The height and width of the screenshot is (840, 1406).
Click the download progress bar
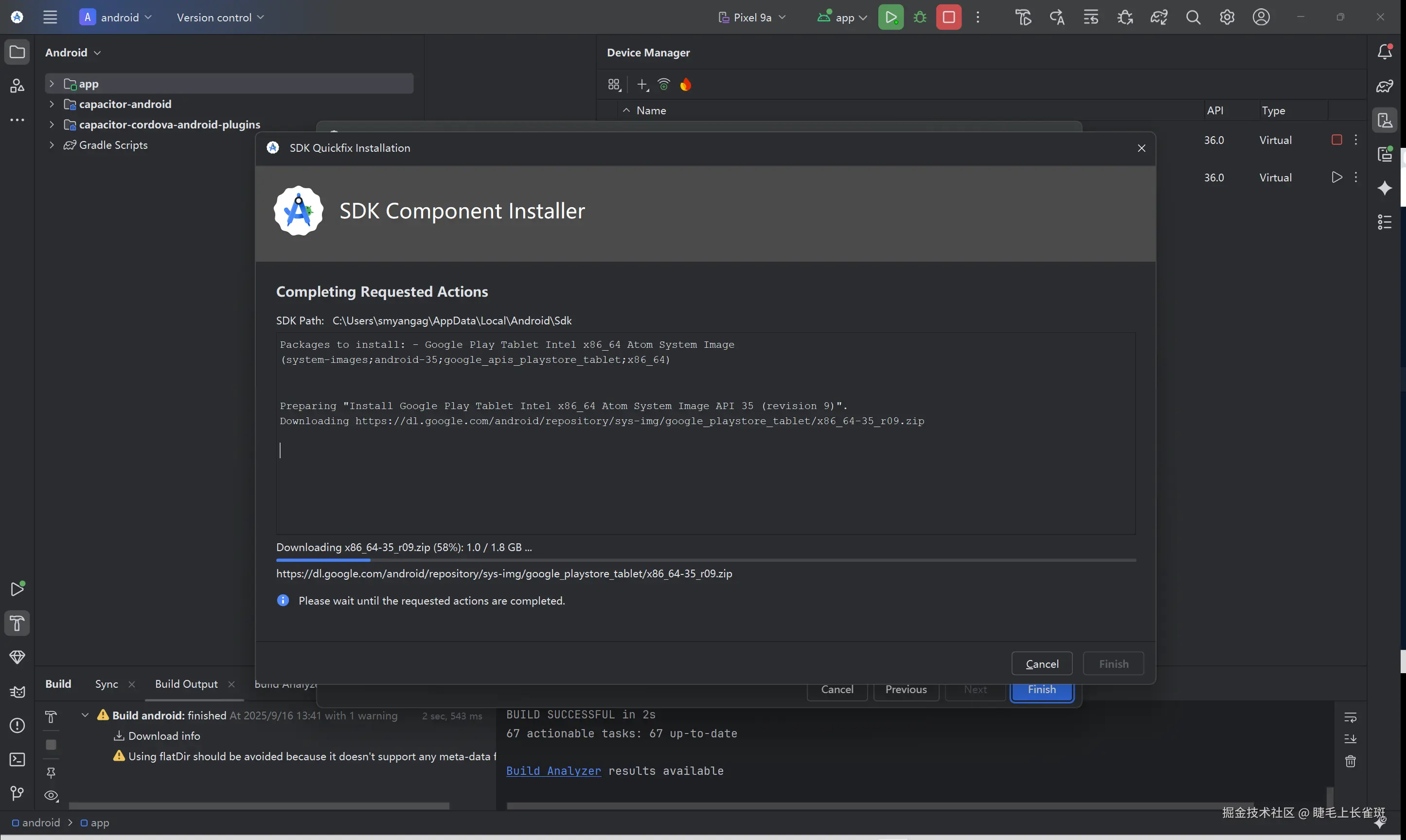click(706, 560)
